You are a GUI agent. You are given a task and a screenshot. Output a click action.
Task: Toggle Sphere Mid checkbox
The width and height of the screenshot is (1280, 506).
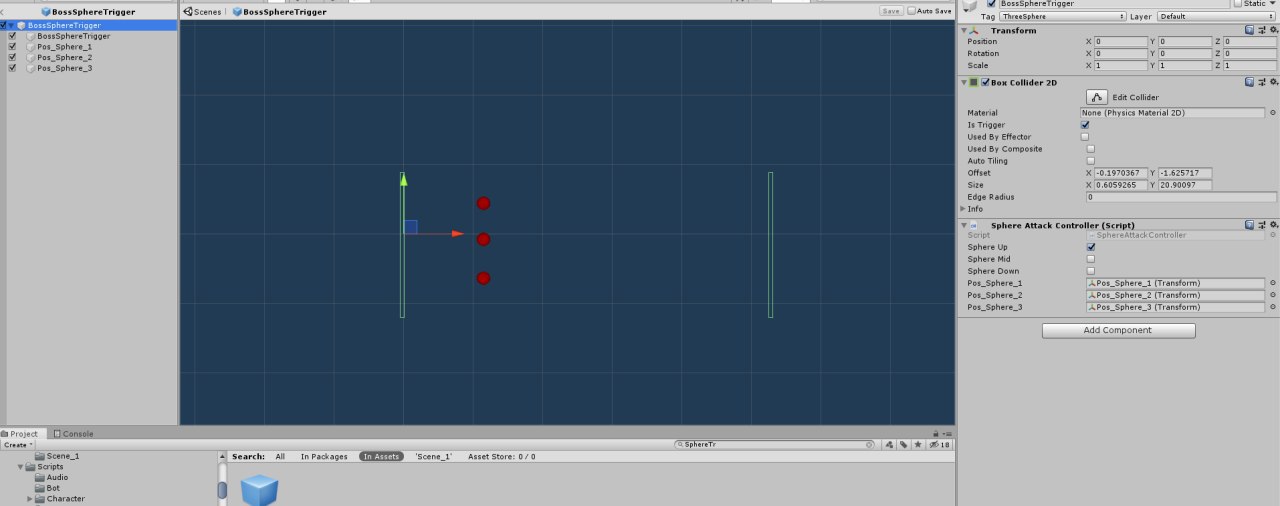point(1090,259)
